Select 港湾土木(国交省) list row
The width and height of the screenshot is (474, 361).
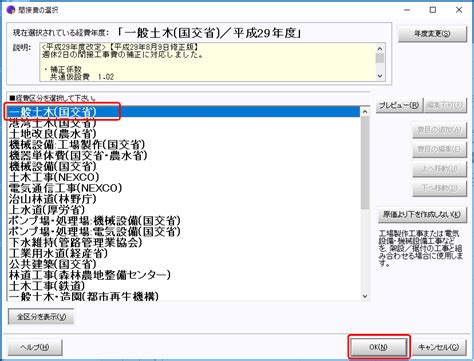tap(184, 123)
